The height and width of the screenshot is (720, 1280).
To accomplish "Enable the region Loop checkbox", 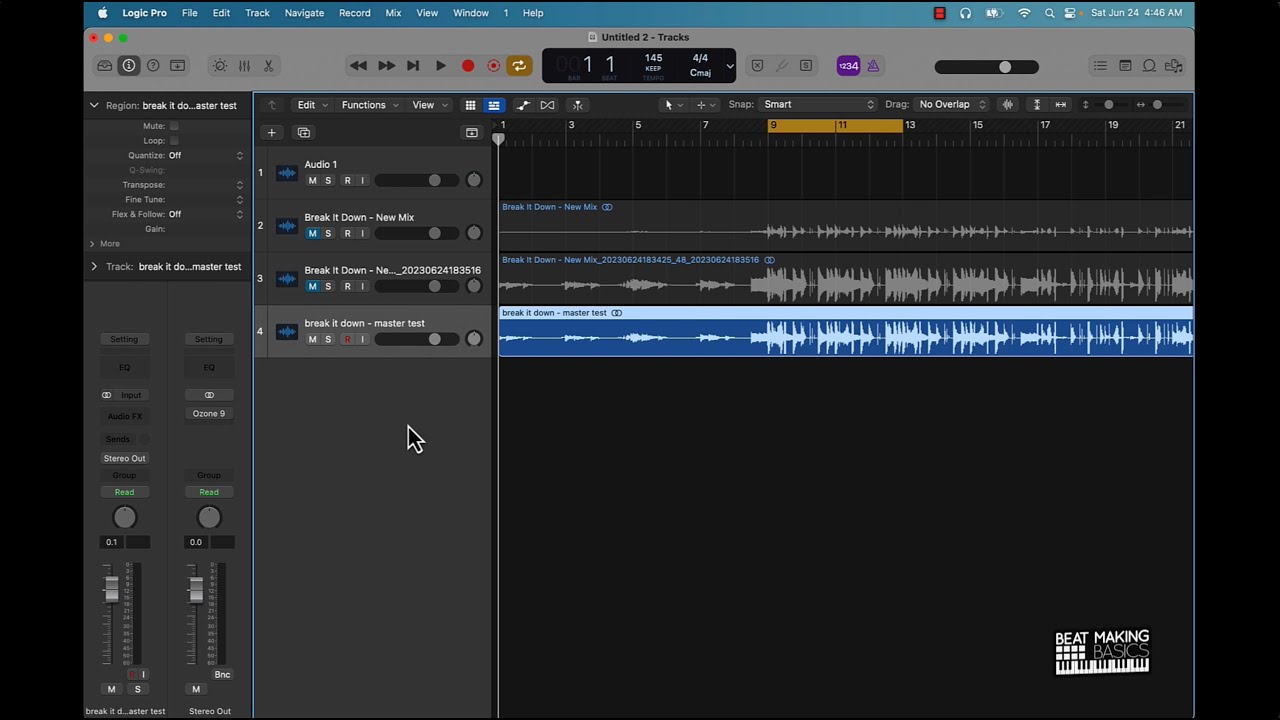I will coord(174,141).
